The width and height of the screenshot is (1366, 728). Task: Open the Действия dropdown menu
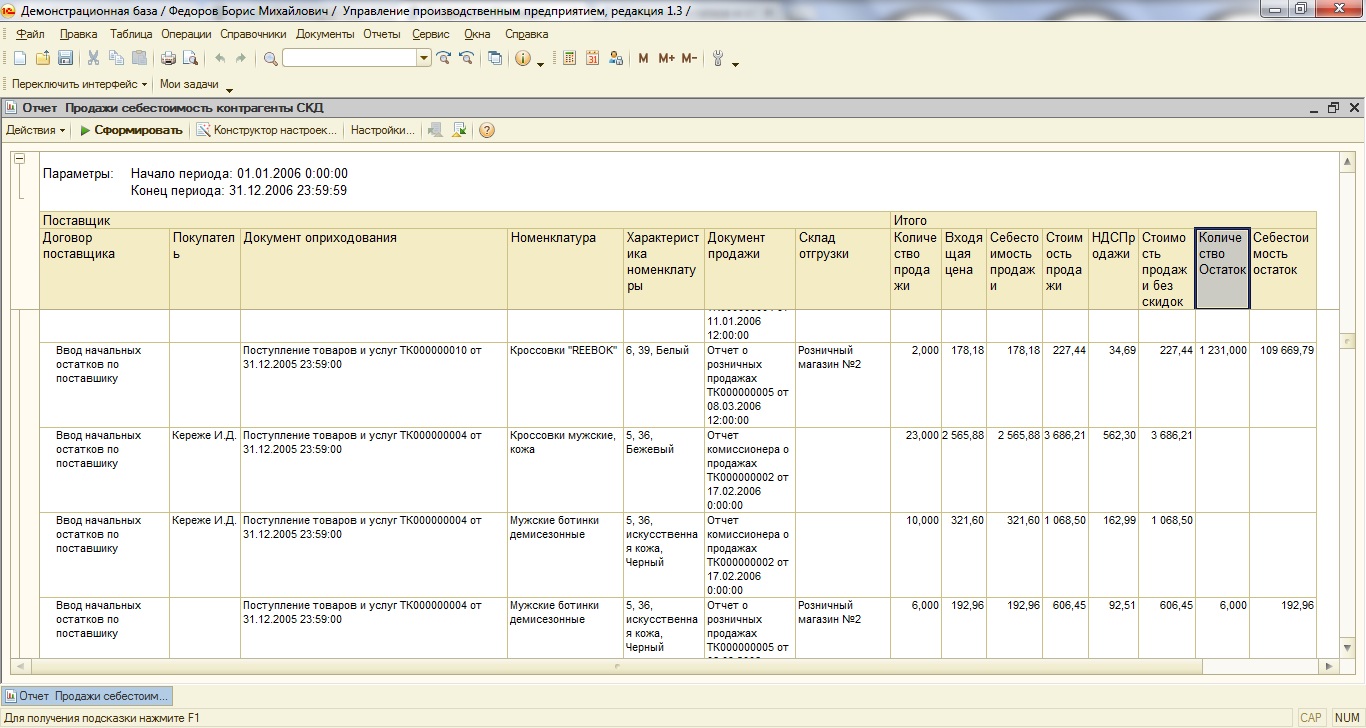pyautogui.click(x=36, y=130)
